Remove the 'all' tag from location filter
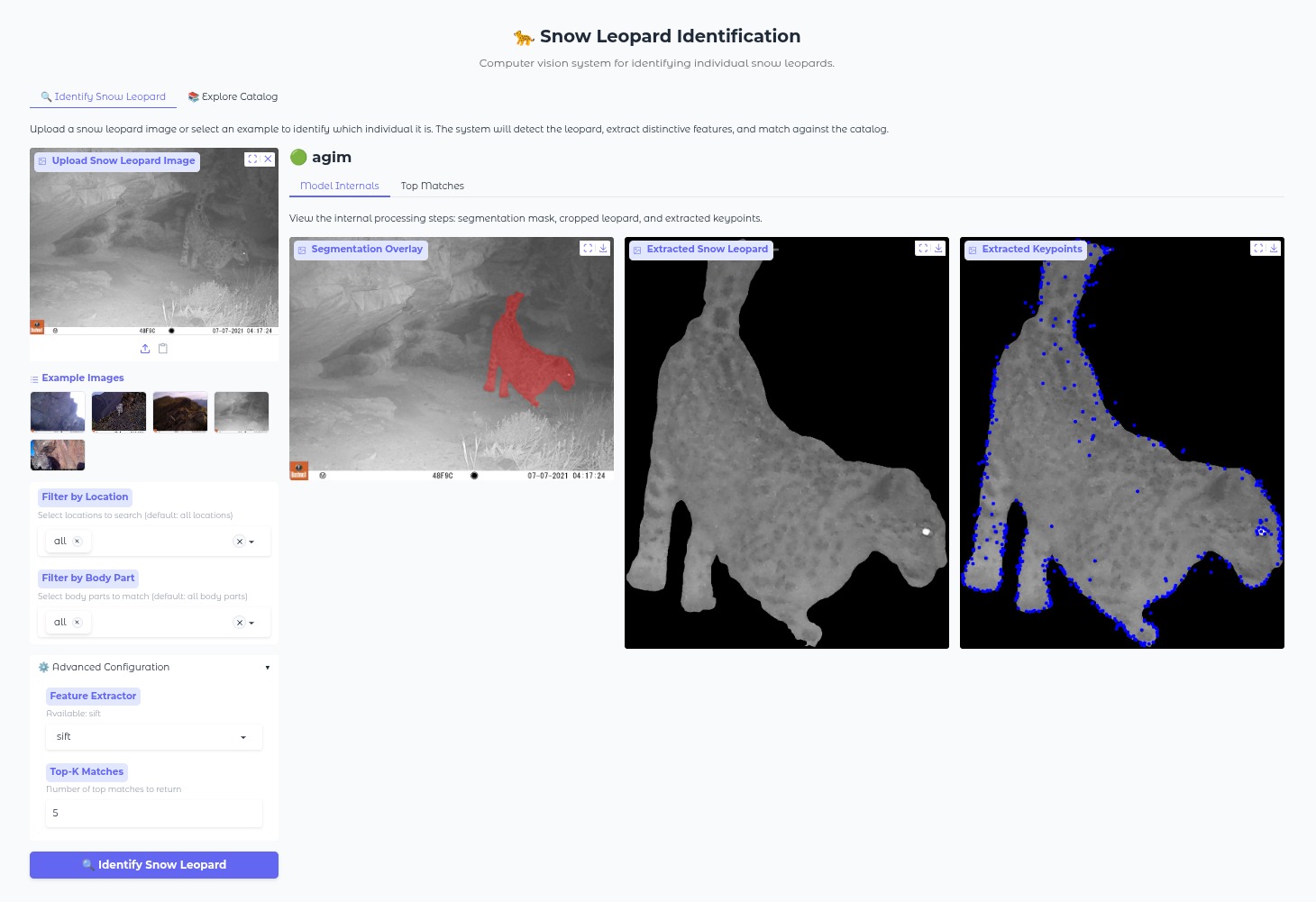 coord(78,542)
